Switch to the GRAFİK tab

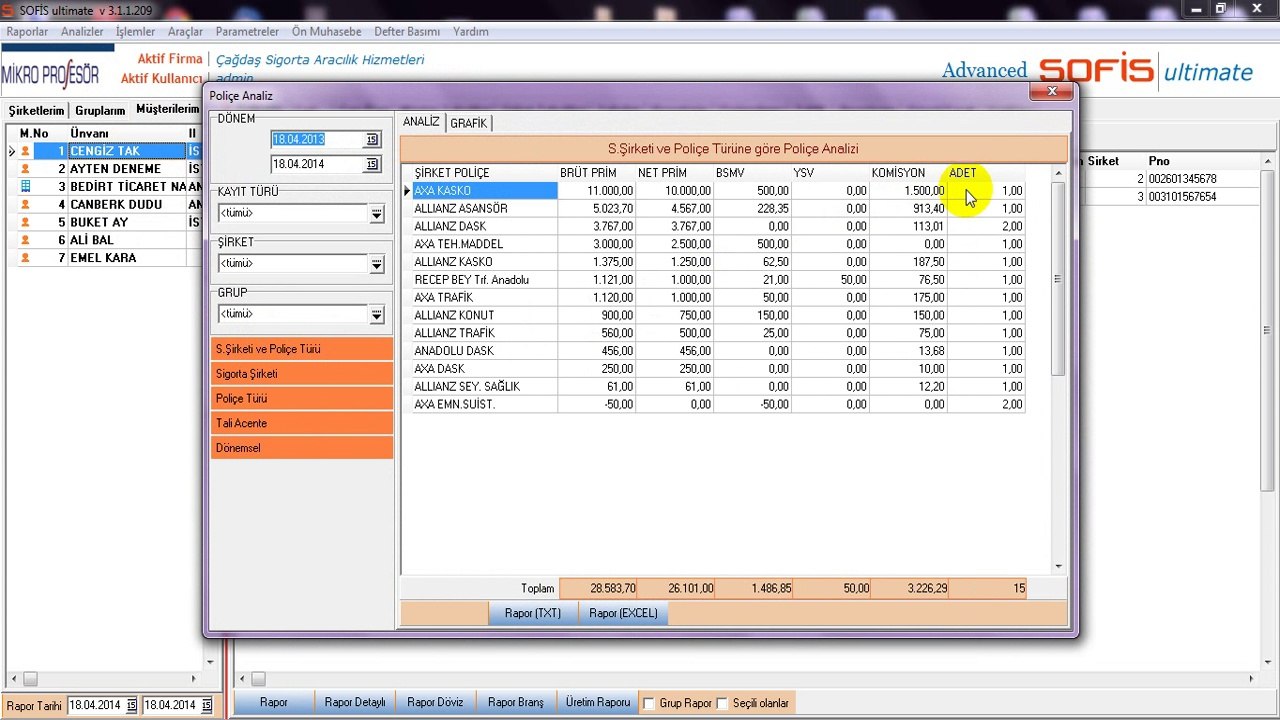pos(468,123)
